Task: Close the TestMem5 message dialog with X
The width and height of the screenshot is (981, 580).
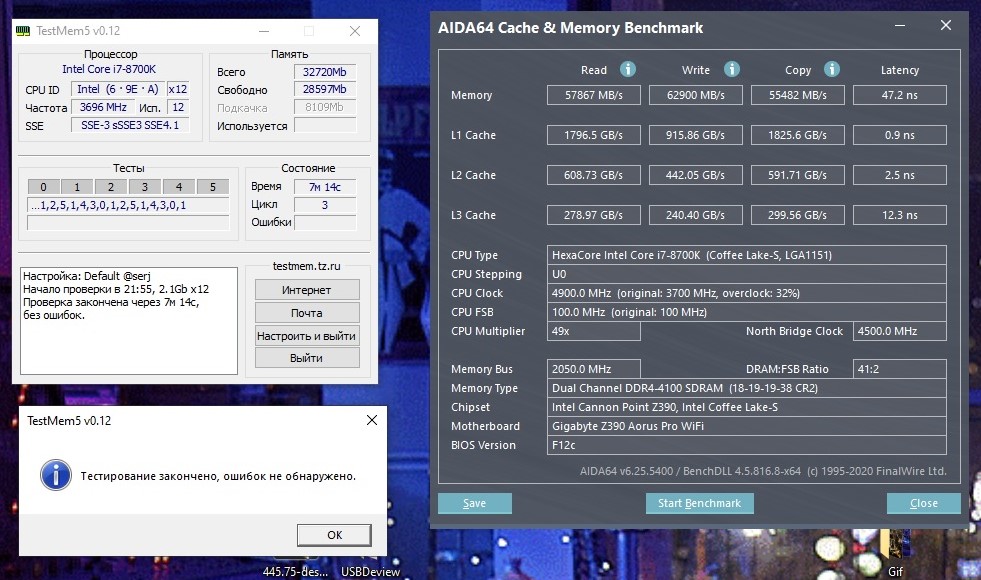Action: coord(372,420)
